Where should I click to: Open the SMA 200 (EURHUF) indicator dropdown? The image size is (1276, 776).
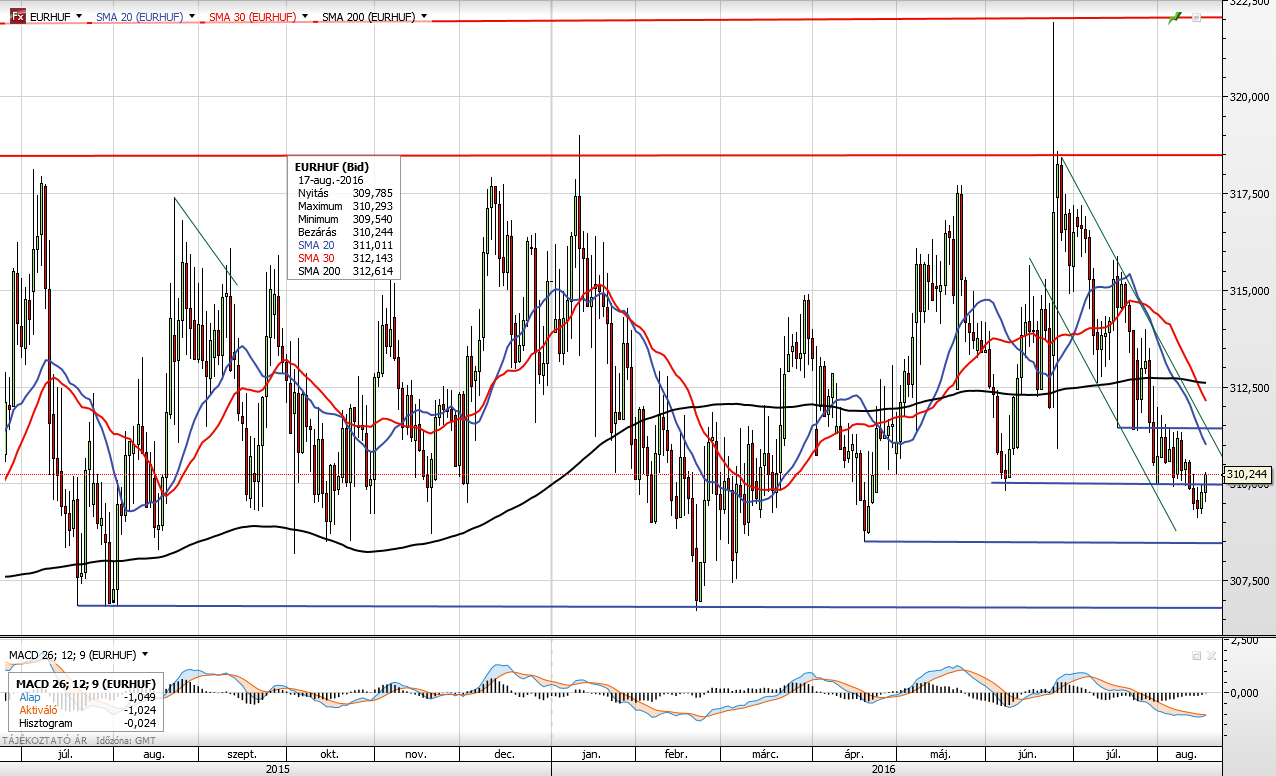pyautogui.click(x=425, y=18)
